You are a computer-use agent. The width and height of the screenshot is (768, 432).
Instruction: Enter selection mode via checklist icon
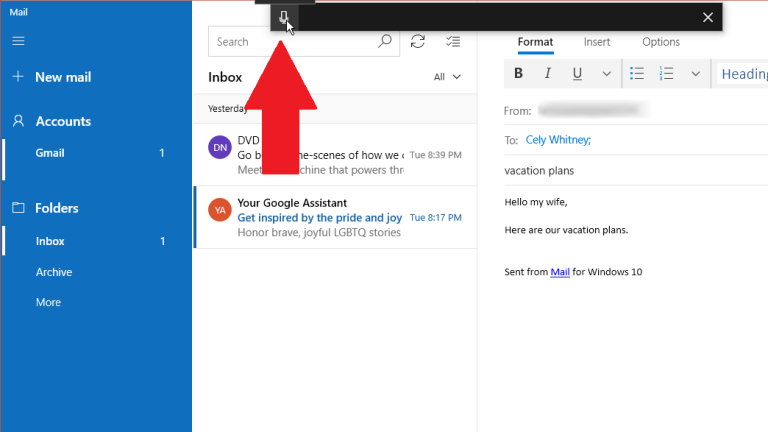453,42
